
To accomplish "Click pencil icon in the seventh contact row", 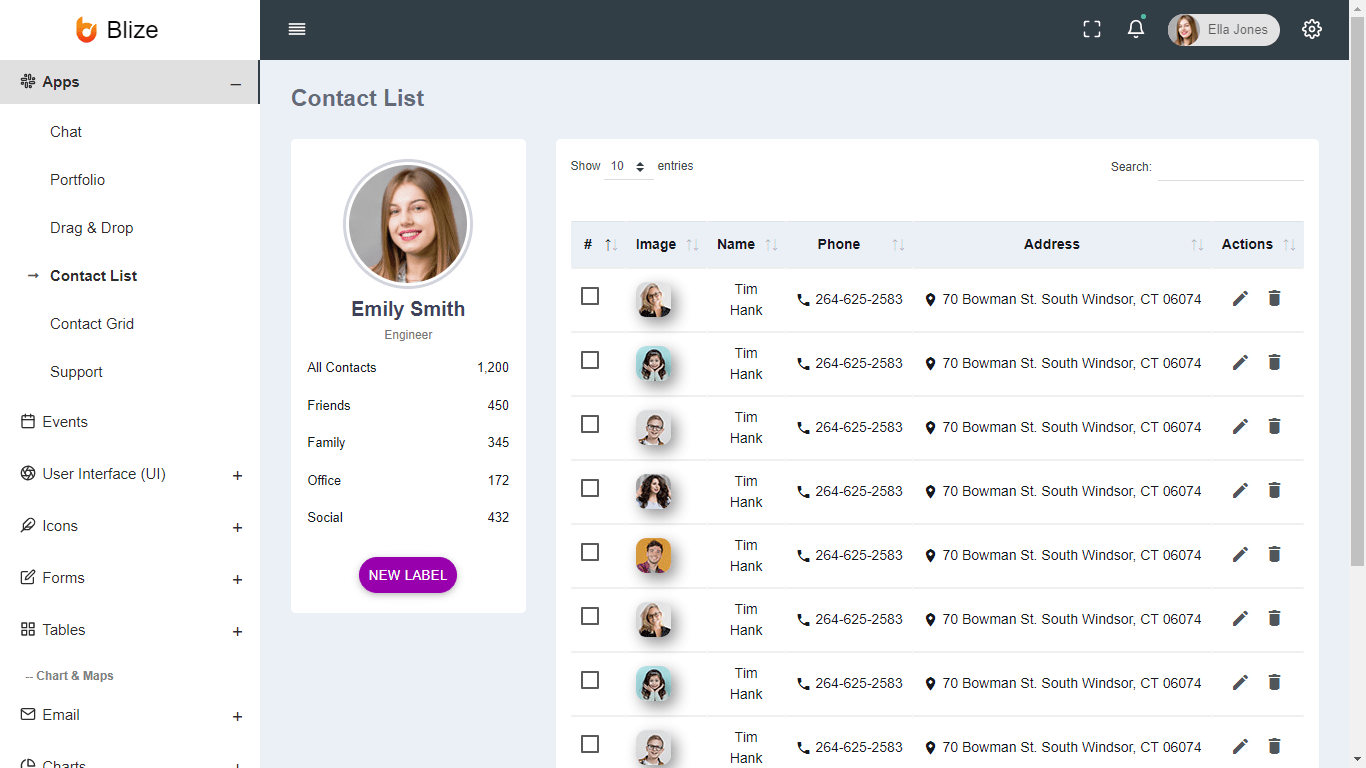I will (x=1240, y=682).
